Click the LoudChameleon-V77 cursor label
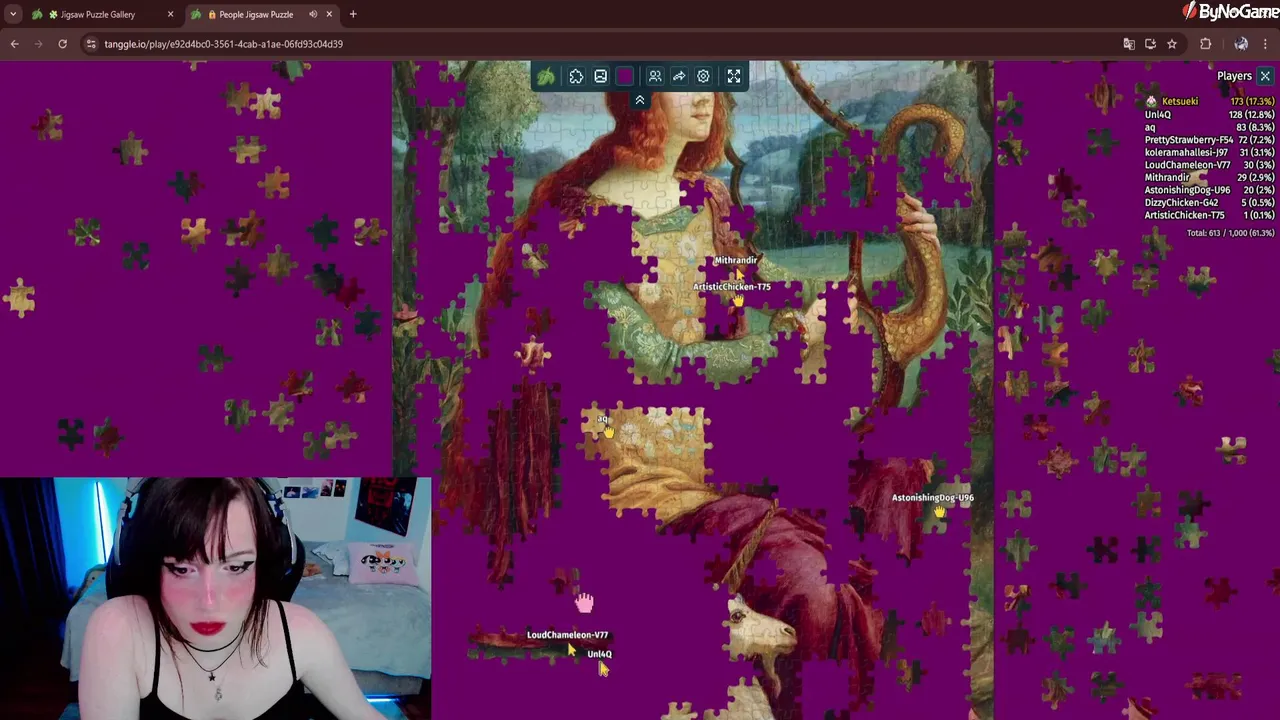The width and height of the screenshot is (1280, 720). 567,635
